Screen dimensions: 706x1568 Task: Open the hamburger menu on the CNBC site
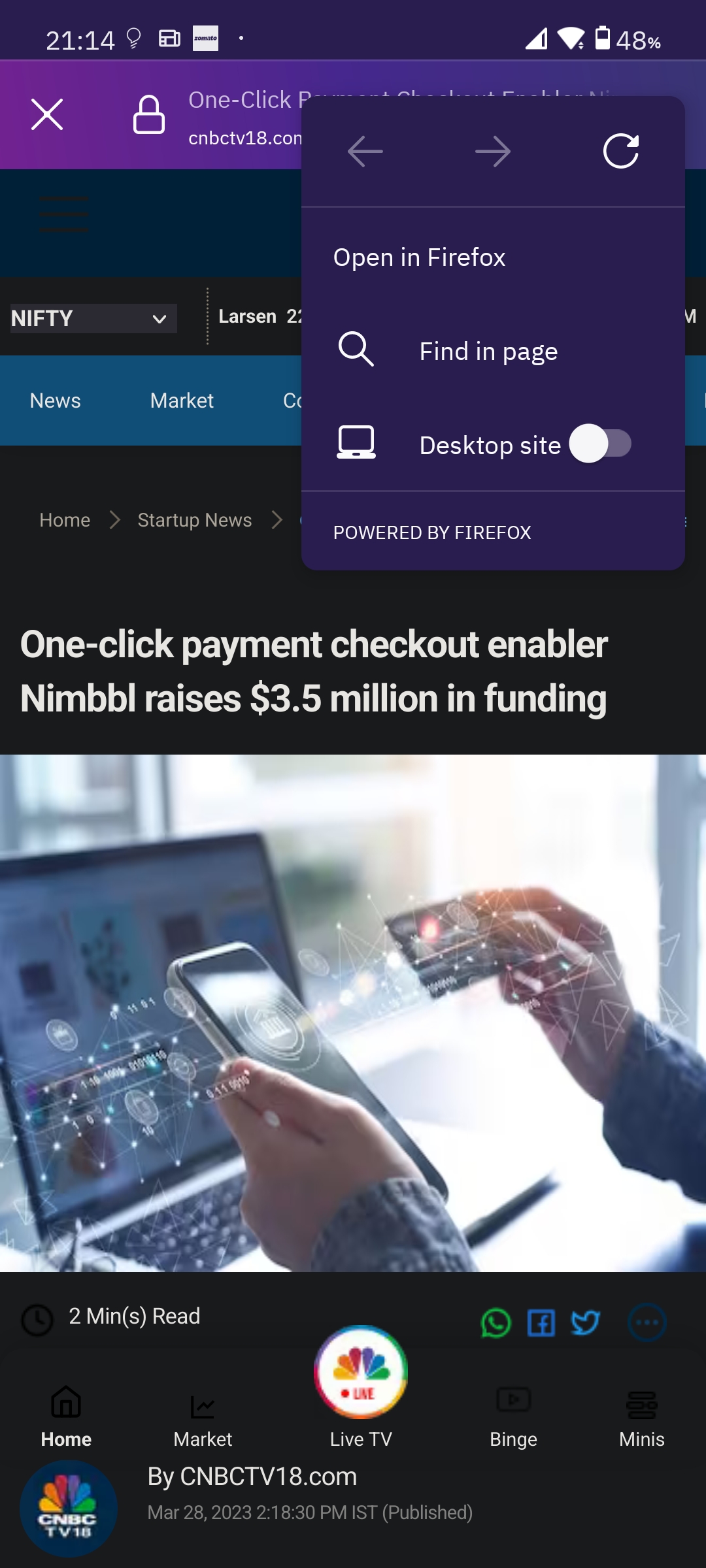point(63,214)
